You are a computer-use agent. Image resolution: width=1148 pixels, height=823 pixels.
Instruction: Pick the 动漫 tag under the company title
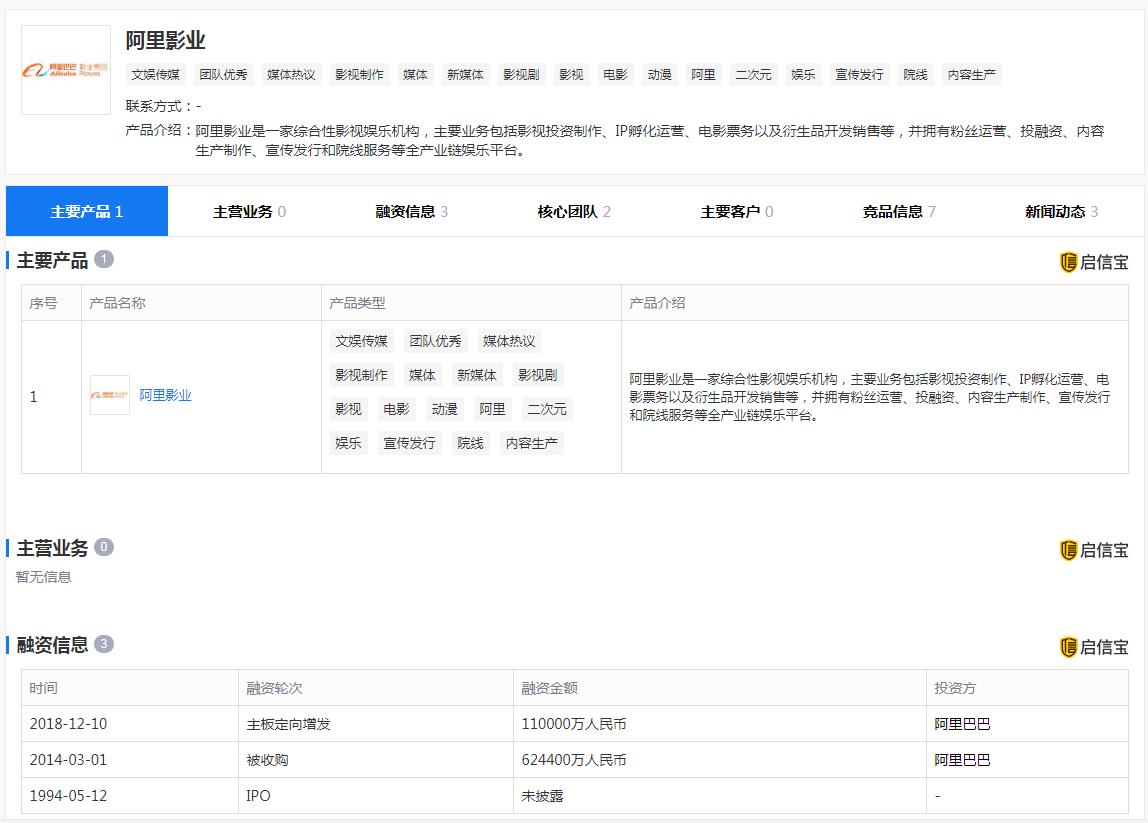(660, 75)
